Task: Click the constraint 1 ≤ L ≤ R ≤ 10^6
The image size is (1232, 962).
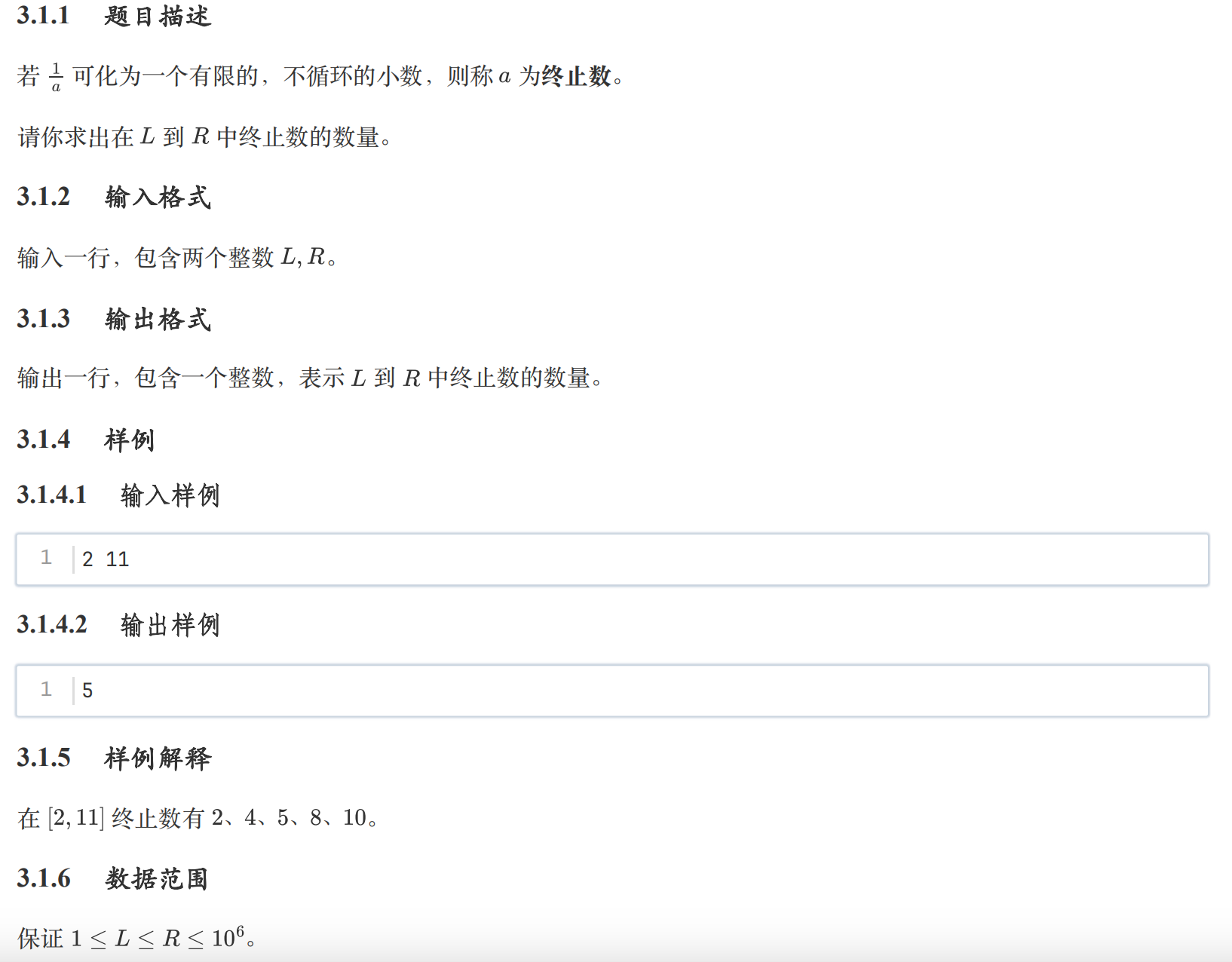Action: [158, 939]
